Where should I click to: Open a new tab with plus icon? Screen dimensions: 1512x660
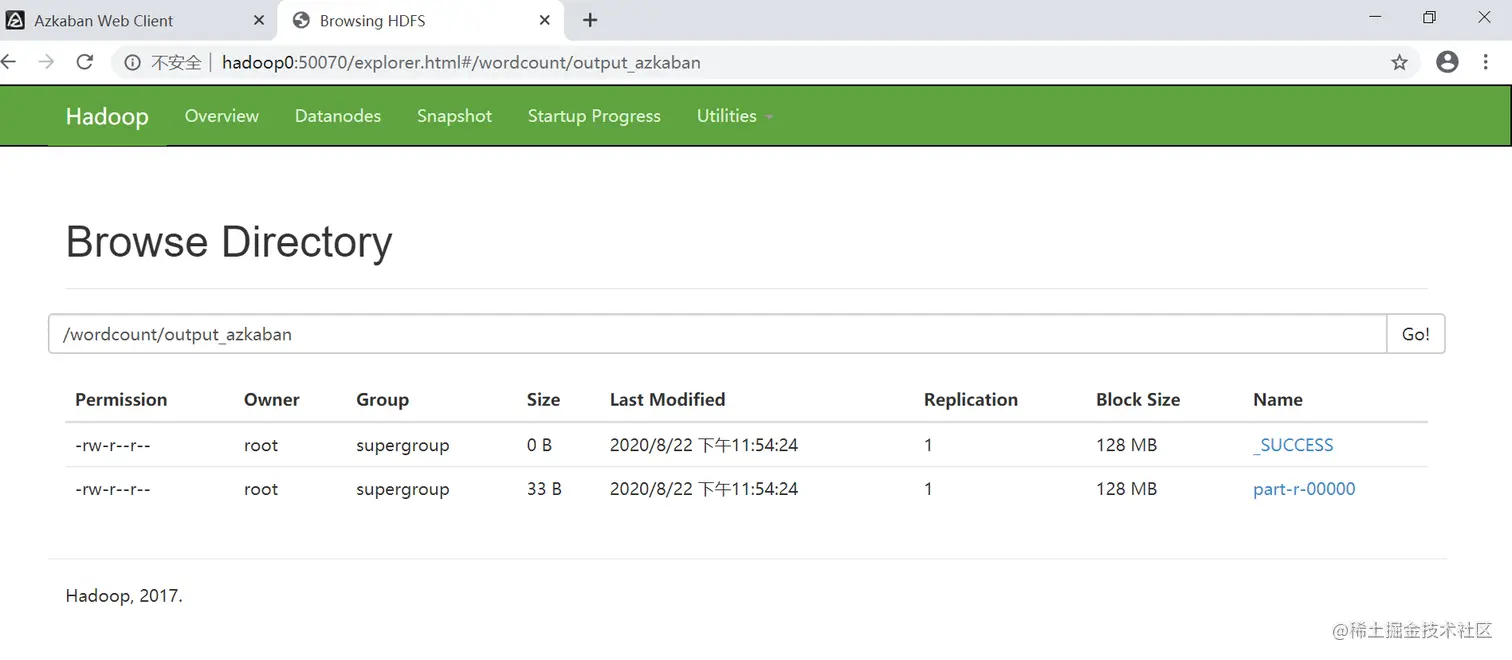[x=590, y=20]
